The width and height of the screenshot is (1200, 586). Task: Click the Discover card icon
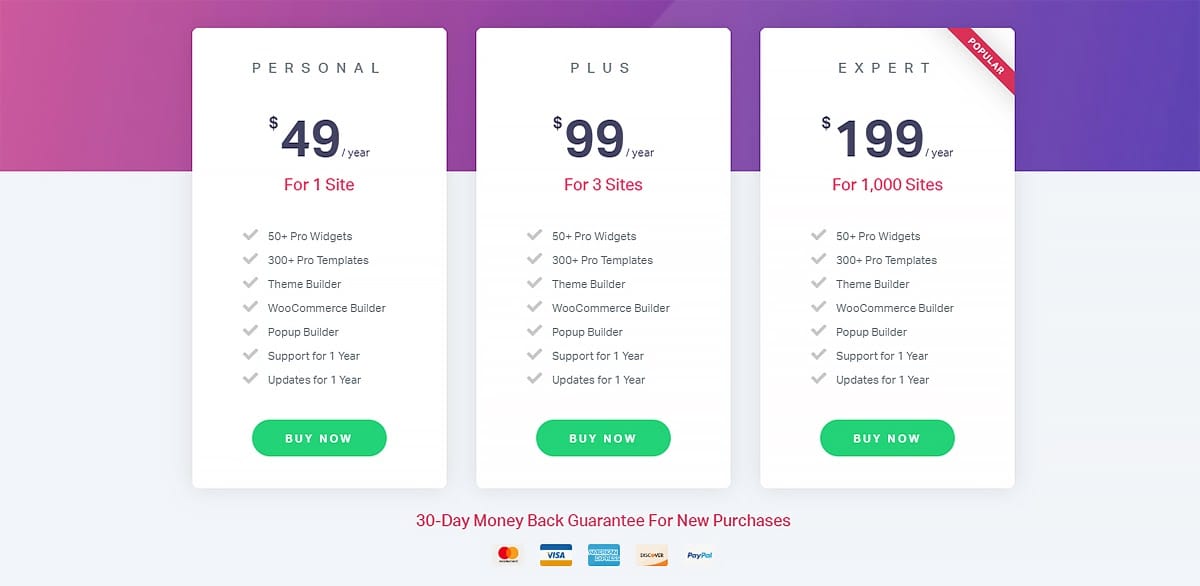click(652, 555)
